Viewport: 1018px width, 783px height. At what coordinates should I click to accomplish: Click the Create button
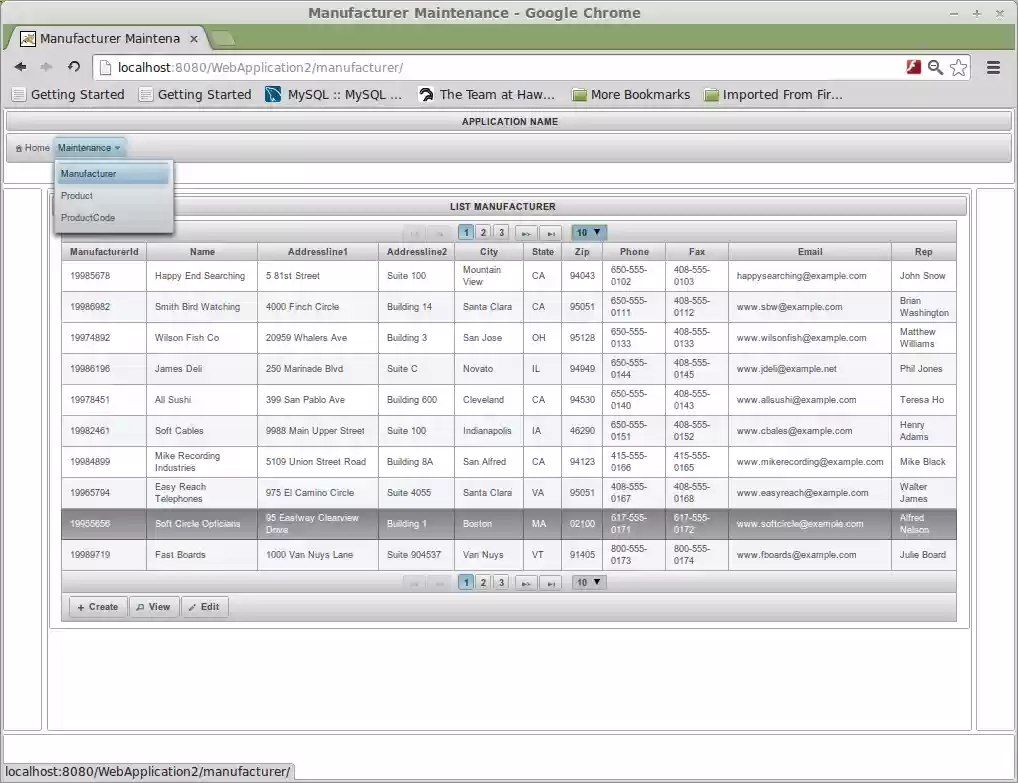97,607
